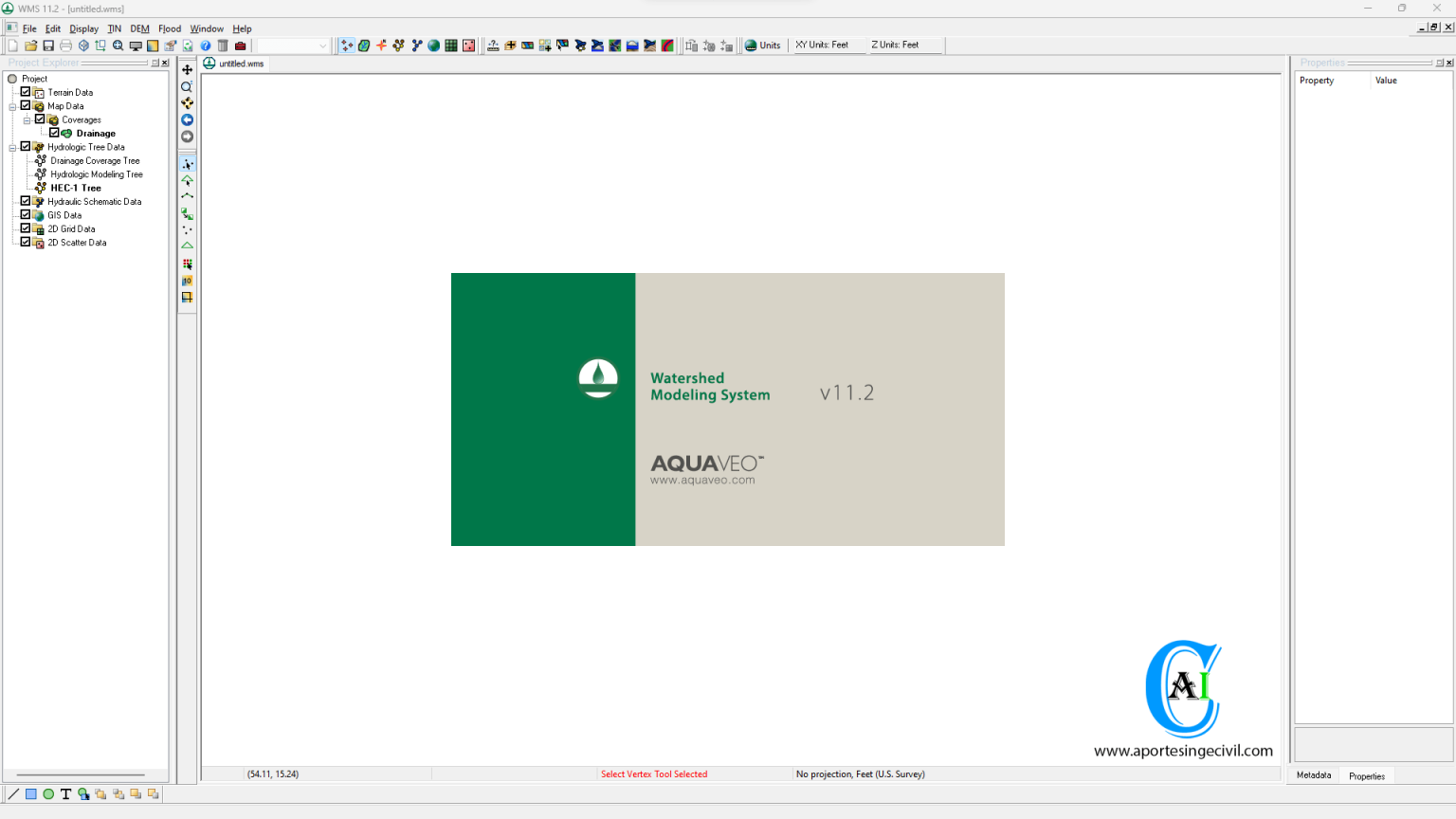Close the Project Explorer panel
The width and height of the screenshot is (1456, 819).
[165, 63]
